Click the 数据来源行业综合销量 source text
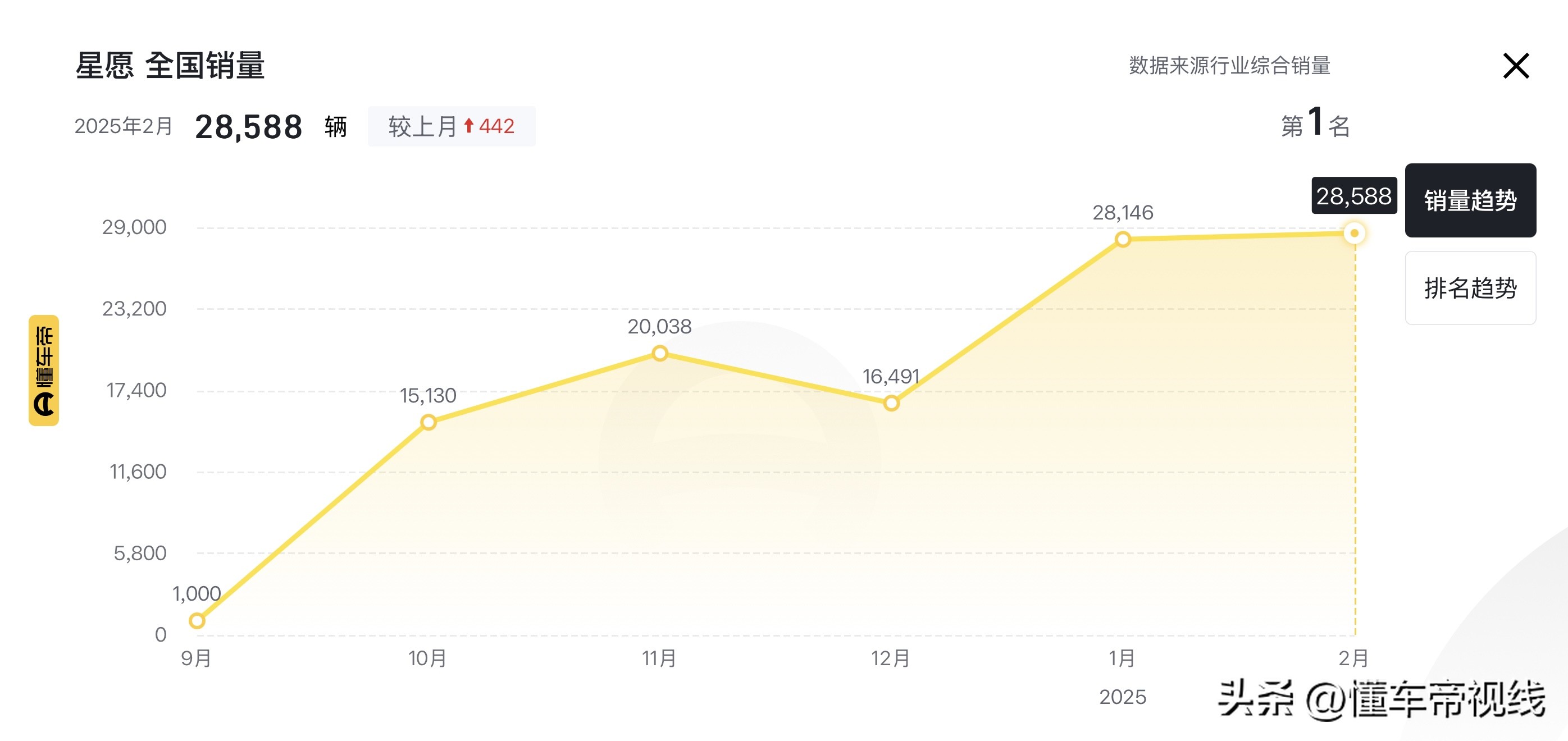The image size is (1568, 741). (1229, 66)
